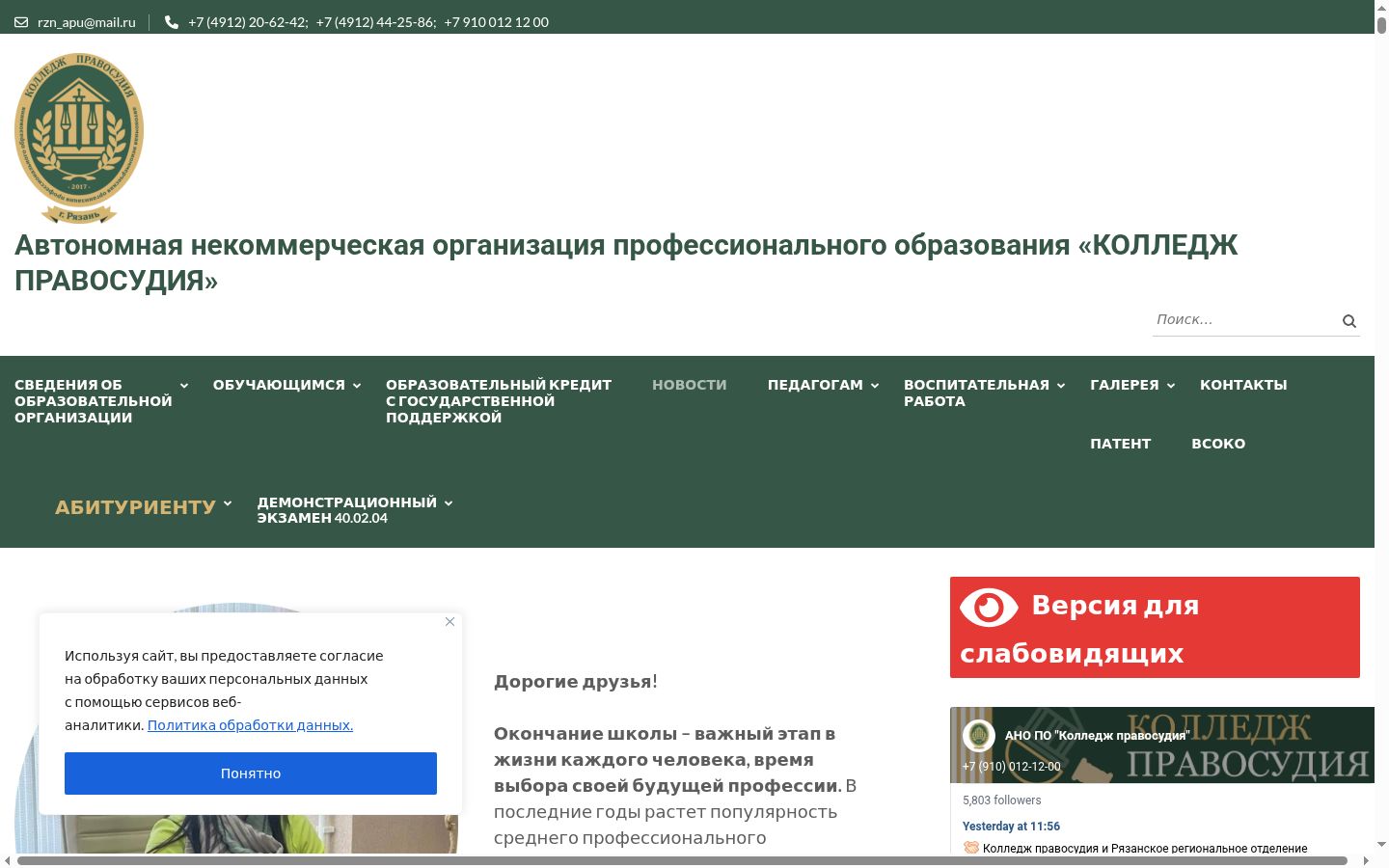
Task: Open the Воспитательная работа menu item
Action: pyautogui.click(x=976, y=393)
